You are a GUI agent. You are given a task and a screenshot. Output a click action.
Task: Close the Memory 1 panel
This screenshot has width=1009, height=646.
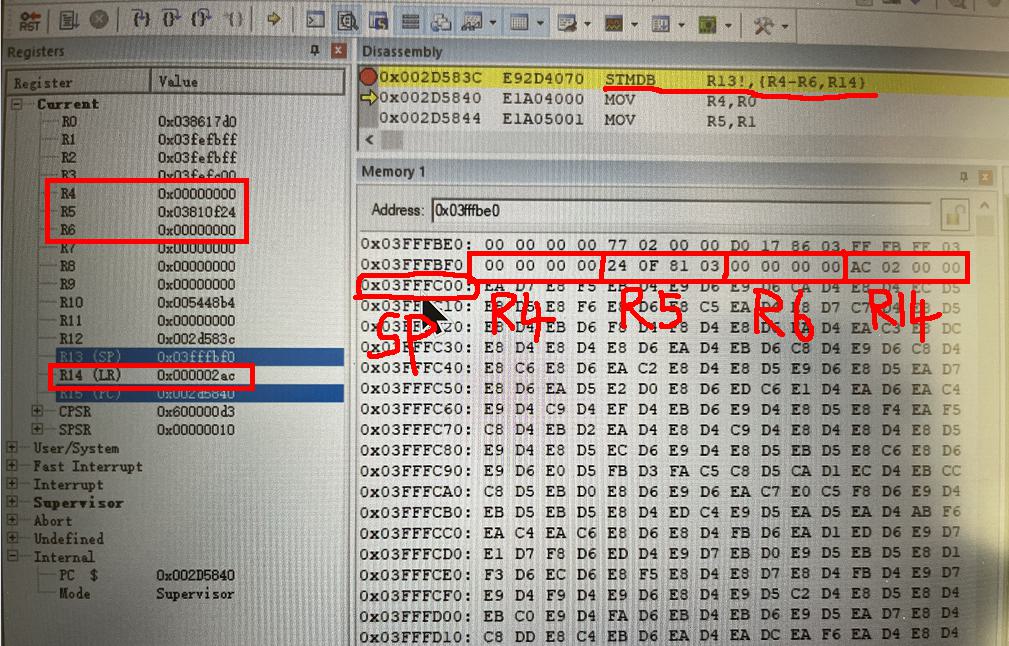pos(985,177)
